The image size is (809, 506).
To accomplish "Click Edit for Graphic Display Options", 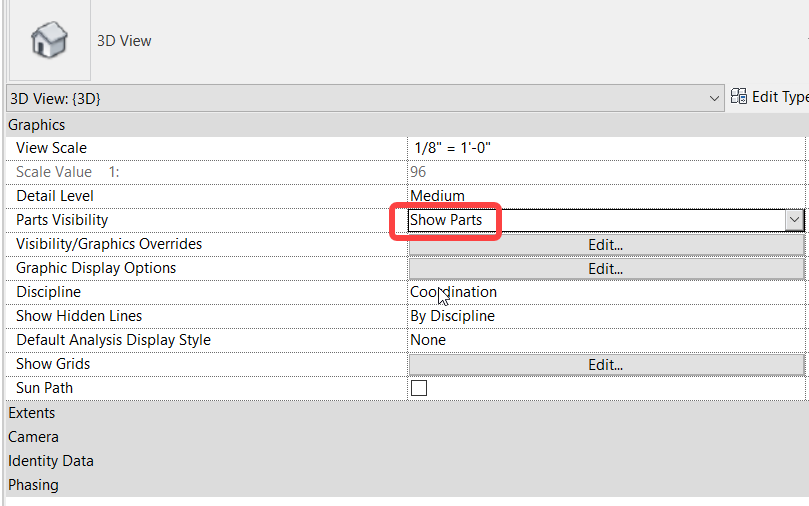I will (x=605, y=268).
